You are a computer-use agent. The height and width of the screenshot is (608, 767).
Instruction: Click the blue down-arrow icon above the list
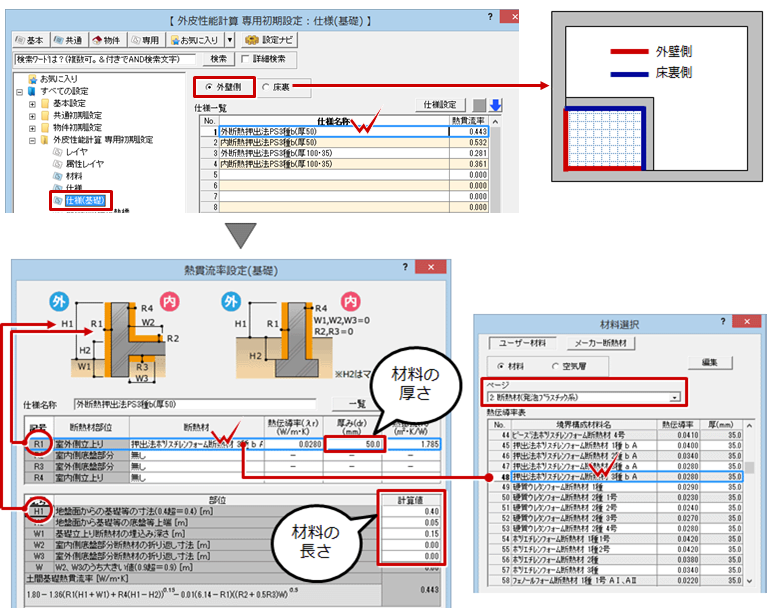(496, 105)
